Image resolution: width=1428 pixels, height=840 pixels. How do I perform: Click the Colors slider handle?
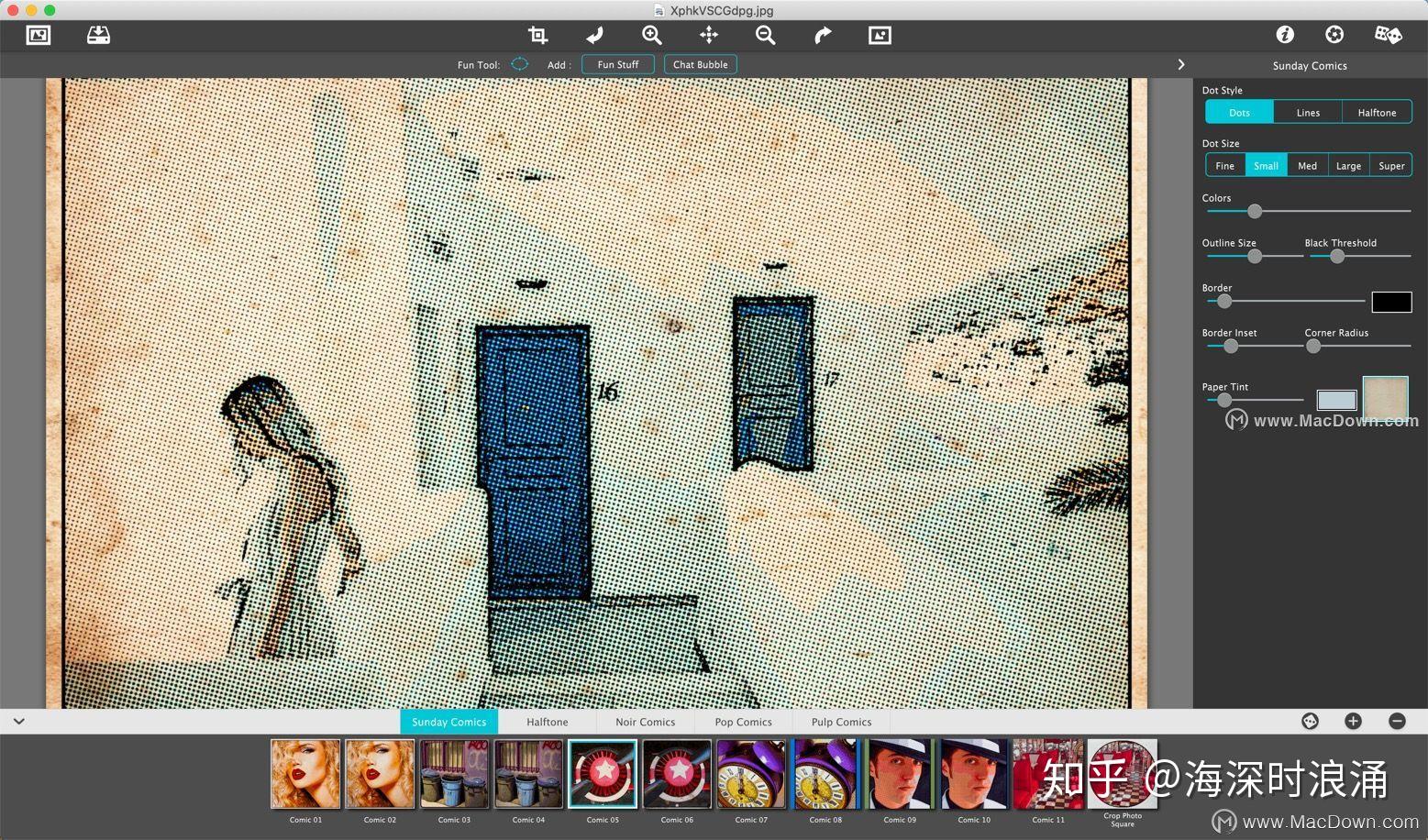1254,211
